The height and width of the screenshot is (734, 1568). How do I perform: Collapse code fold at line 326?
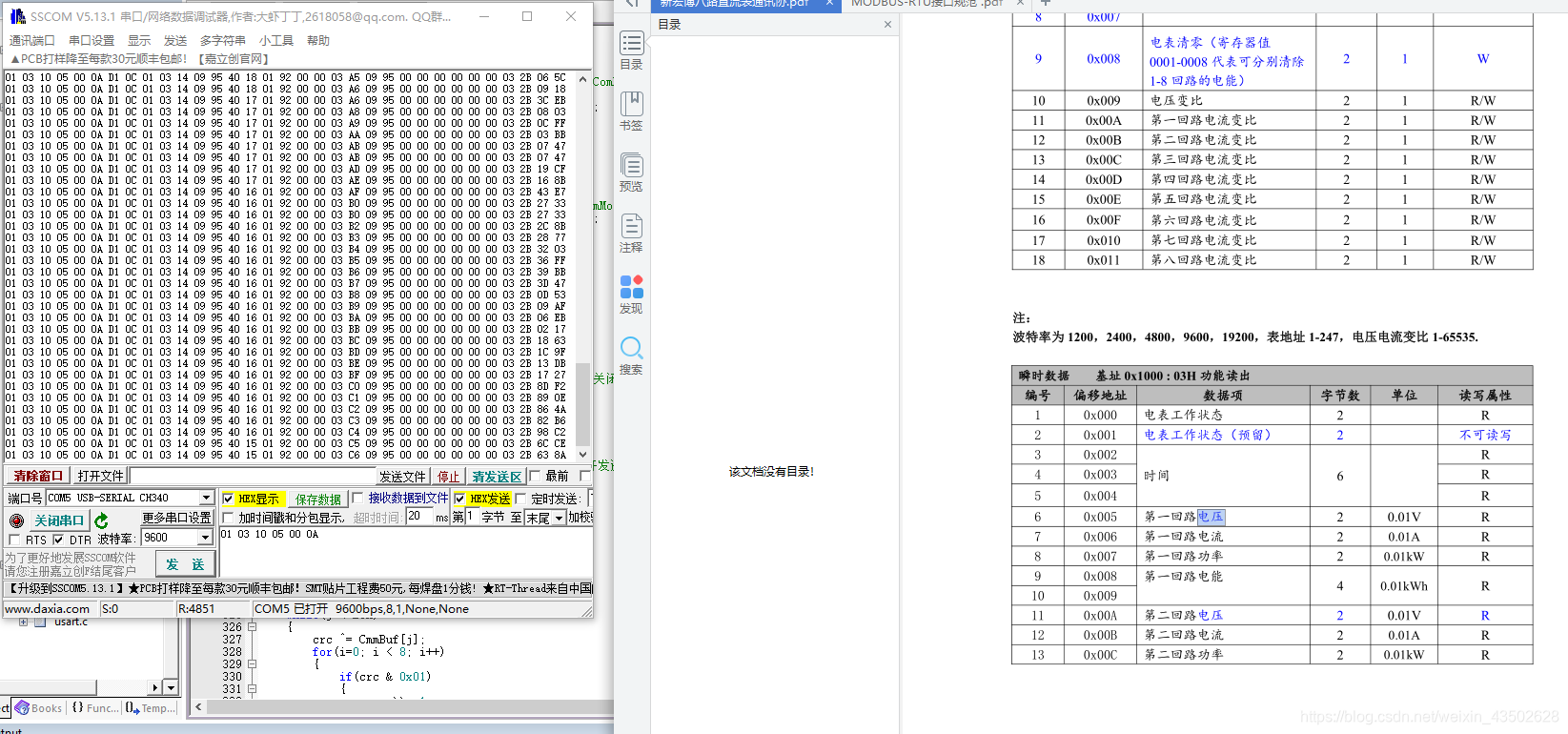(x=252, y=626)
